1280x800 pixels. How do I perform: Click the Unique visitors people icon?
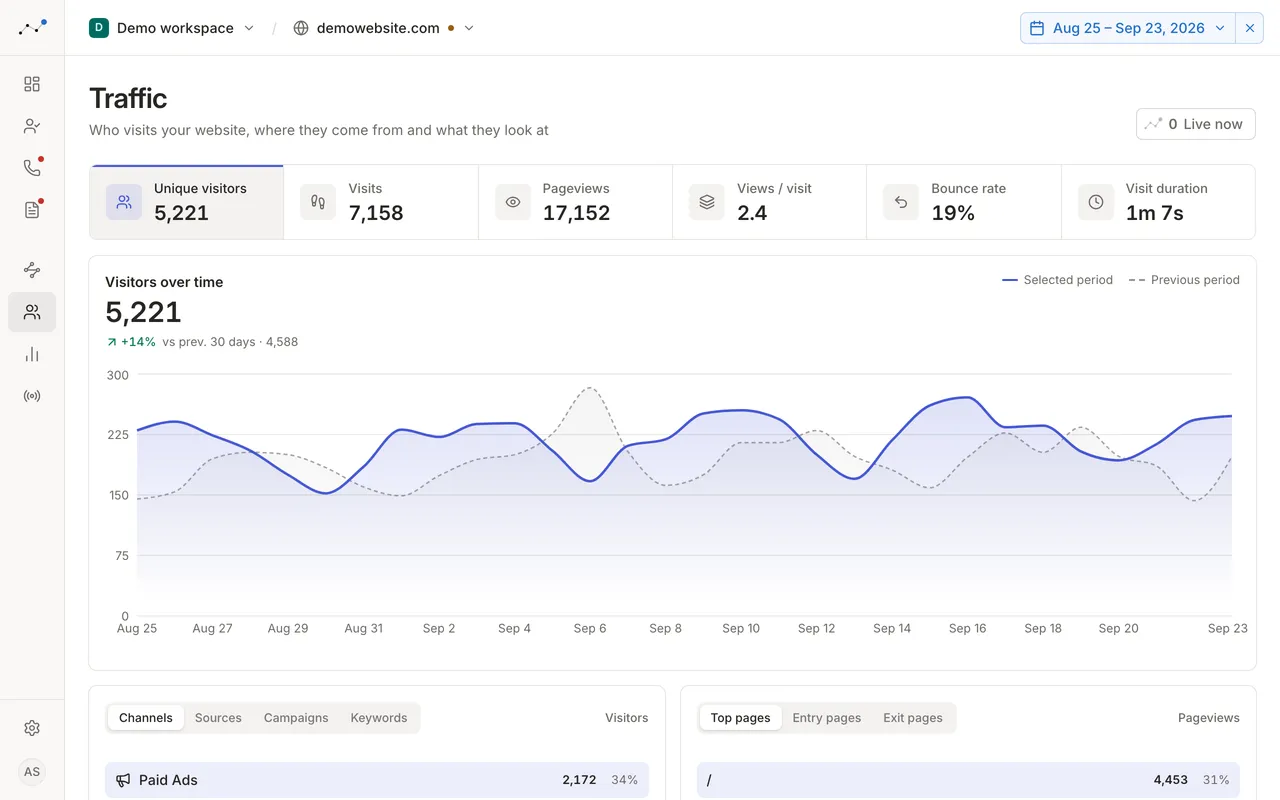click(x=124, y=202)
